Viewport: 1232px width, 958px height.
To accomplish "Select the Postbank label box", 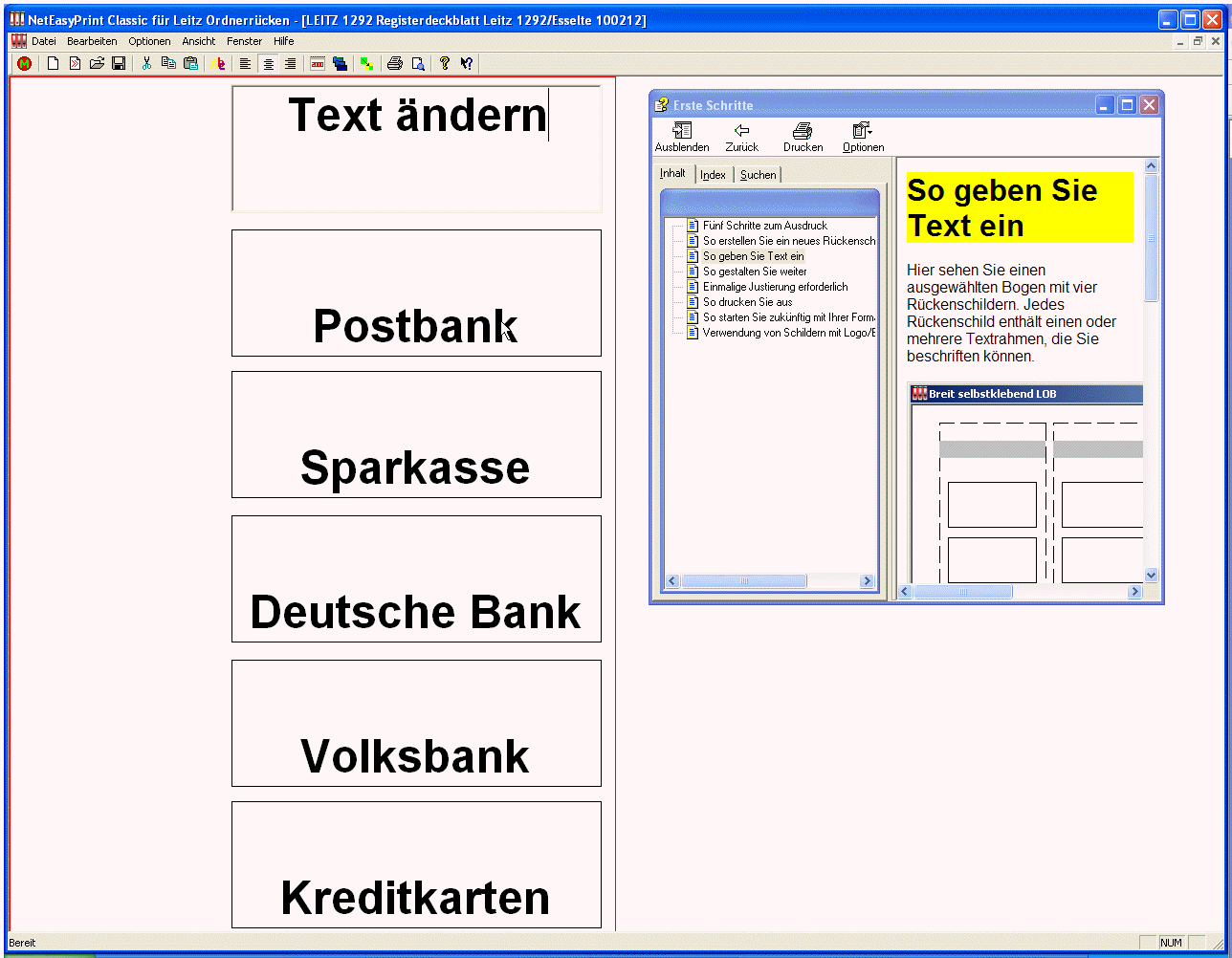I will (416, 293).
